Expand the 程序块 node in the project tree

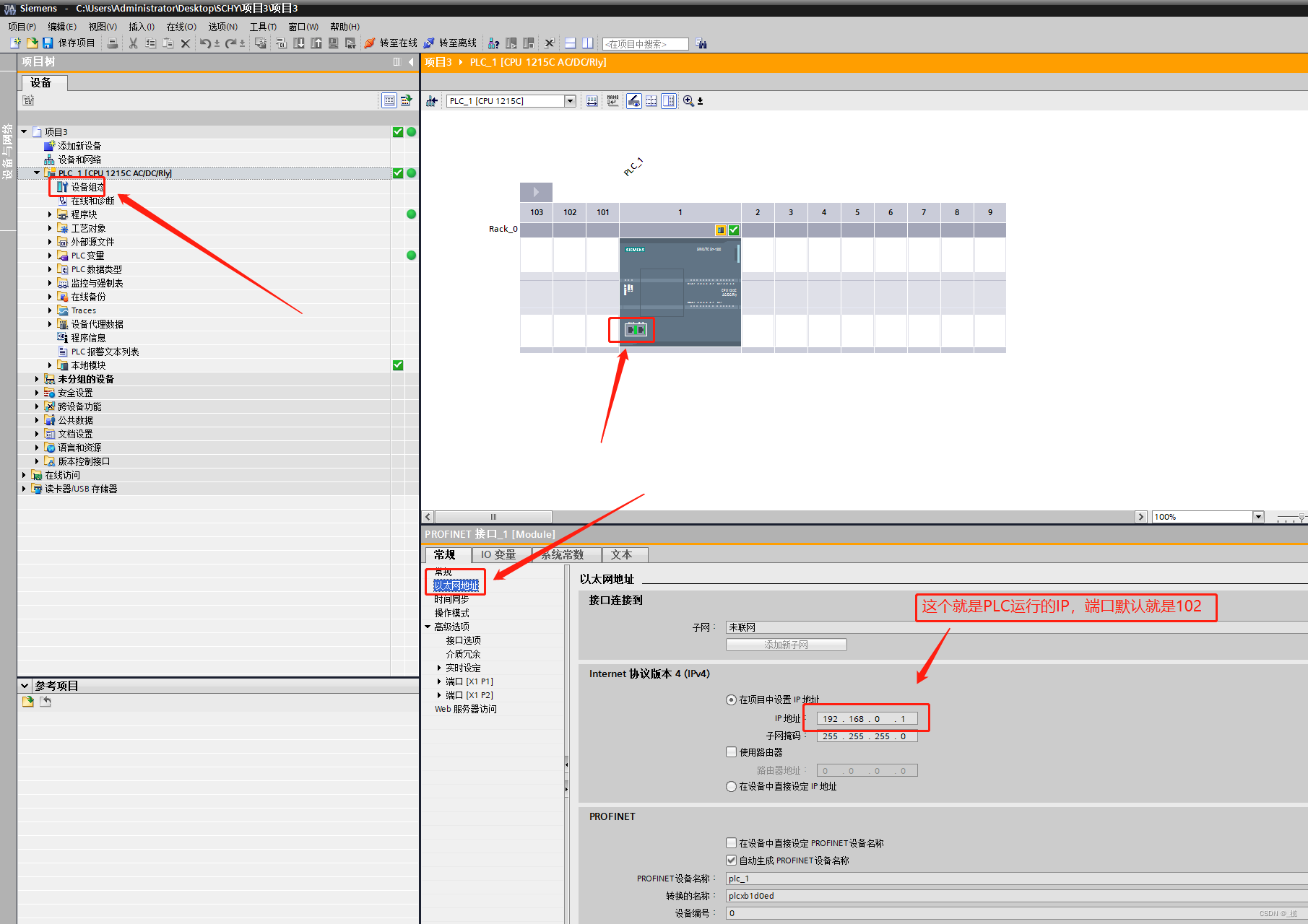click(x=49, y=214)
